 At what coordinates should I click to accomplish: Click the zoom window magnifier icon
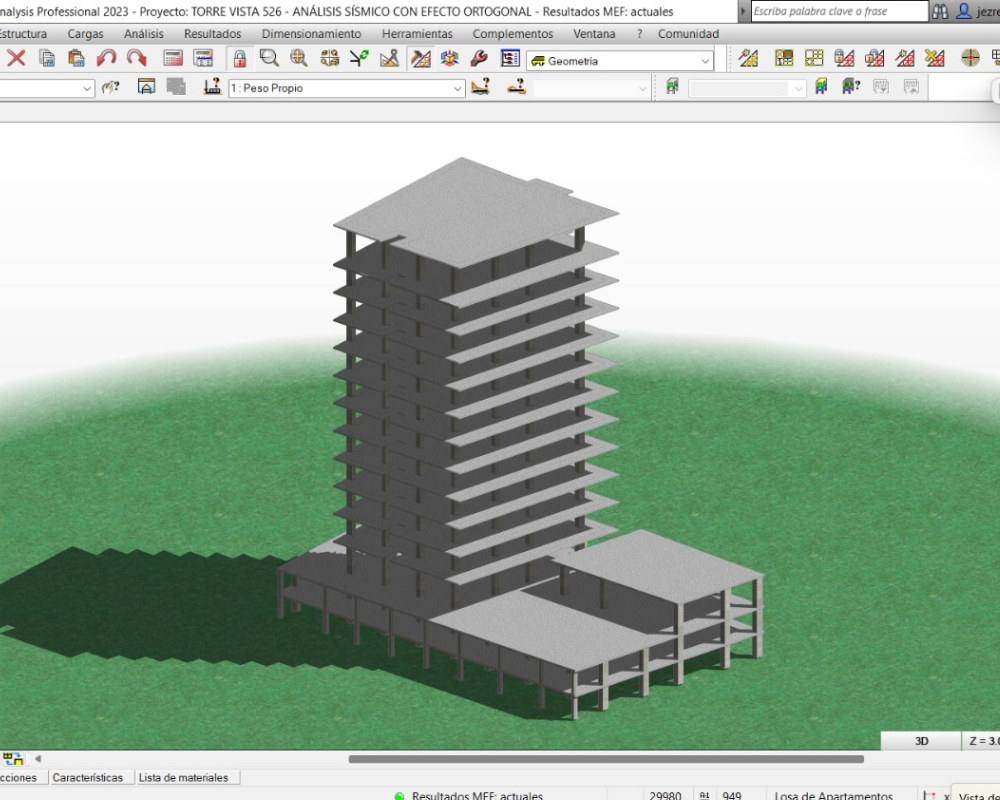pos(269,59)
